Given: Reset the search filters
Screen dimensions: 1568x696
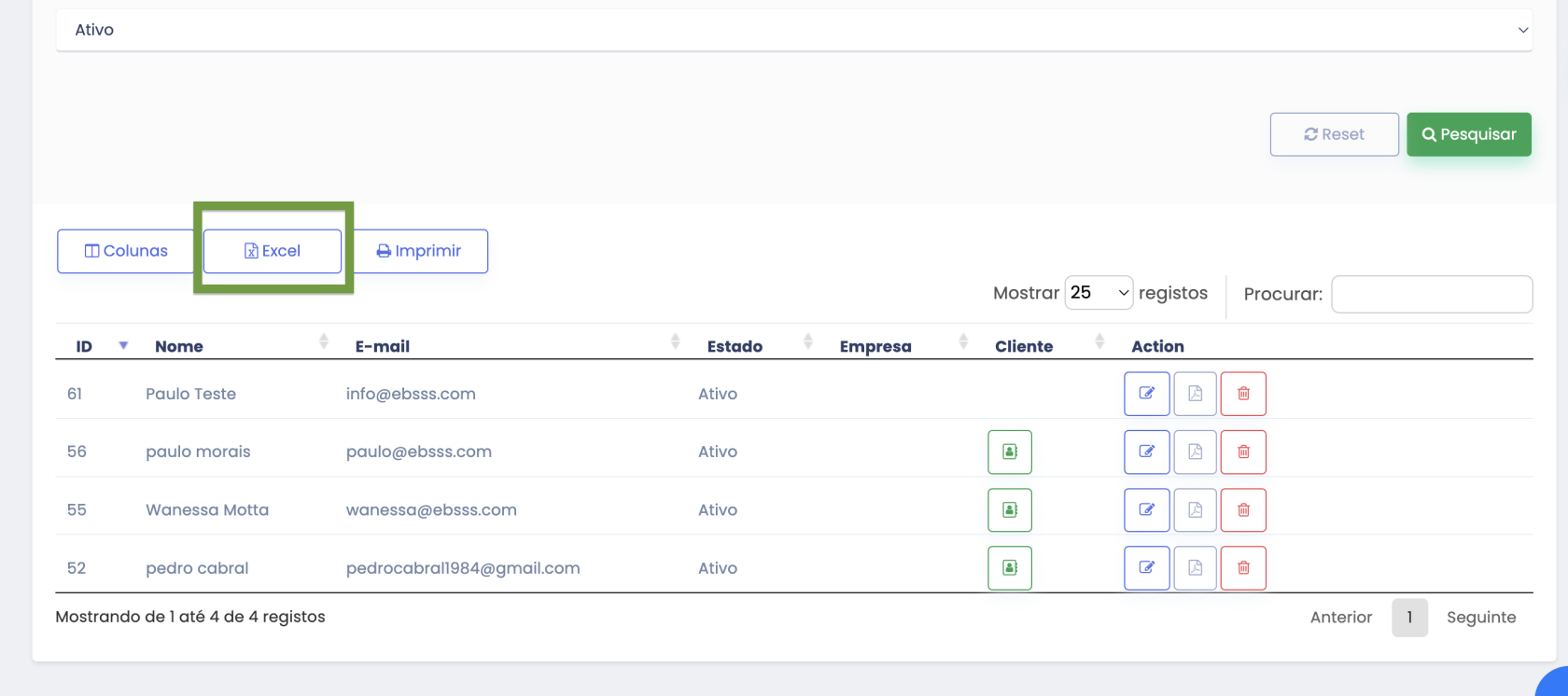Looking at the screenshot, I should coord(1335,134).
